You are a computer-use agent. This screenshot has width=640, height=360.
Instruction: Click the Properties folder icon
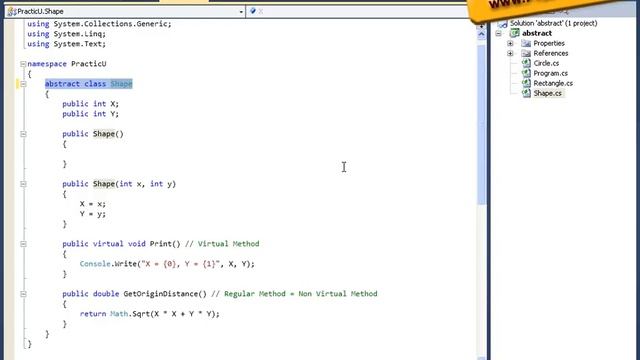pos(526,43)
